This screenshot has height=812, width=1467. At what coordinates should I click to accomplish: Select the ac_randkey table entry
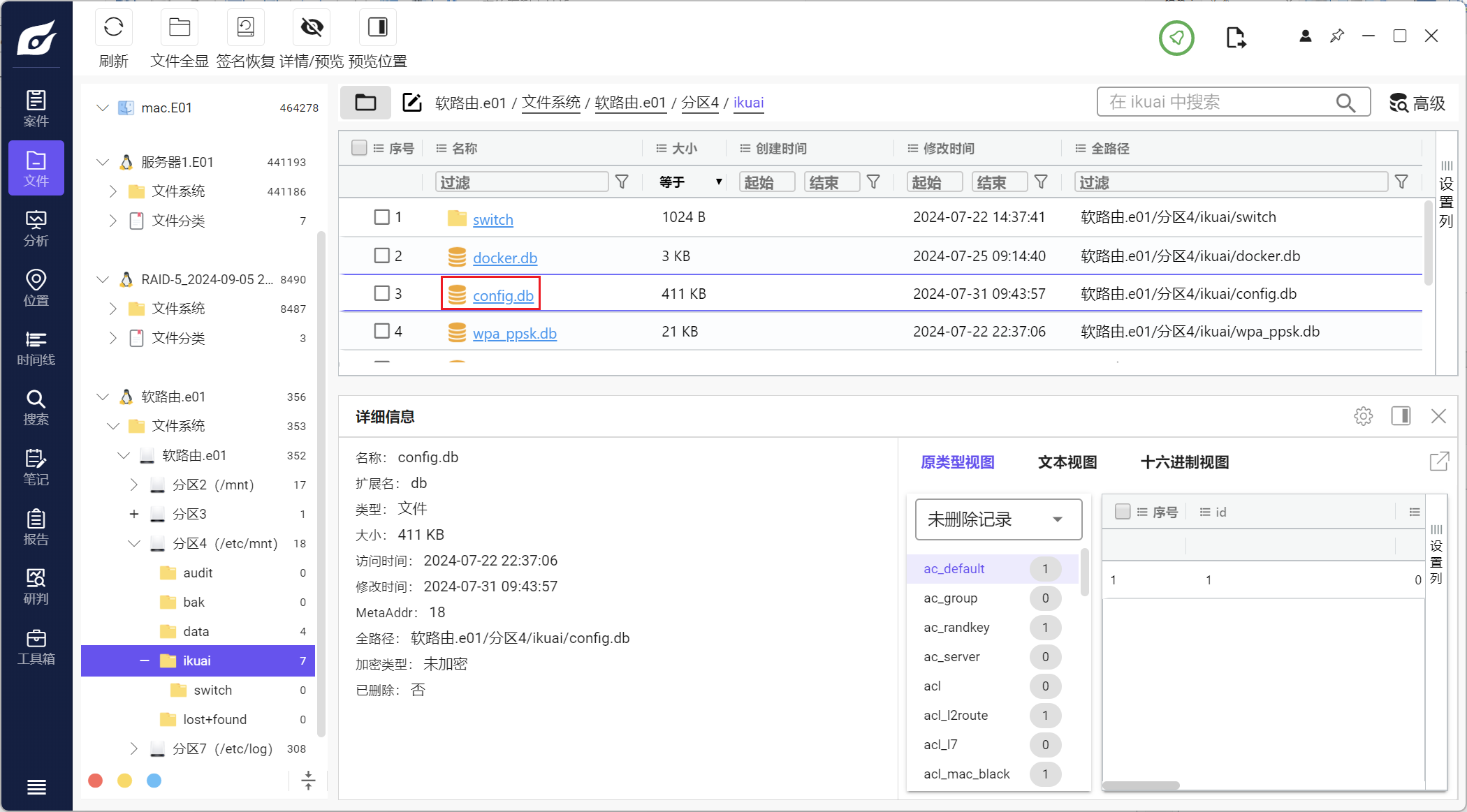coord(993,627)
